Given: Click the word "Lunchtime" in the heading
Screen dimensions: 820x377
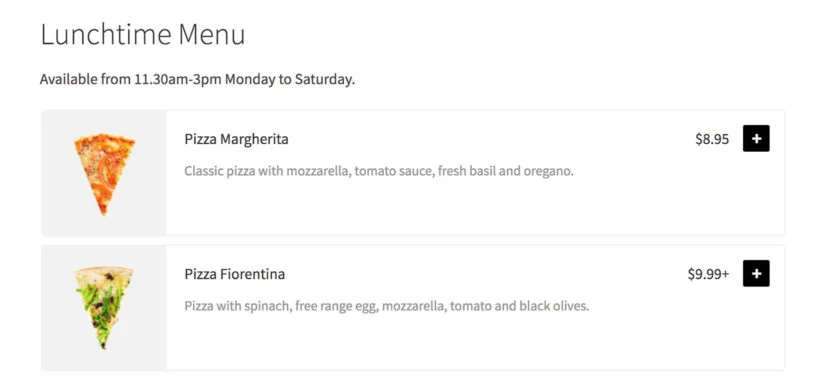Looking at the screenshot, I should (106, 35).
